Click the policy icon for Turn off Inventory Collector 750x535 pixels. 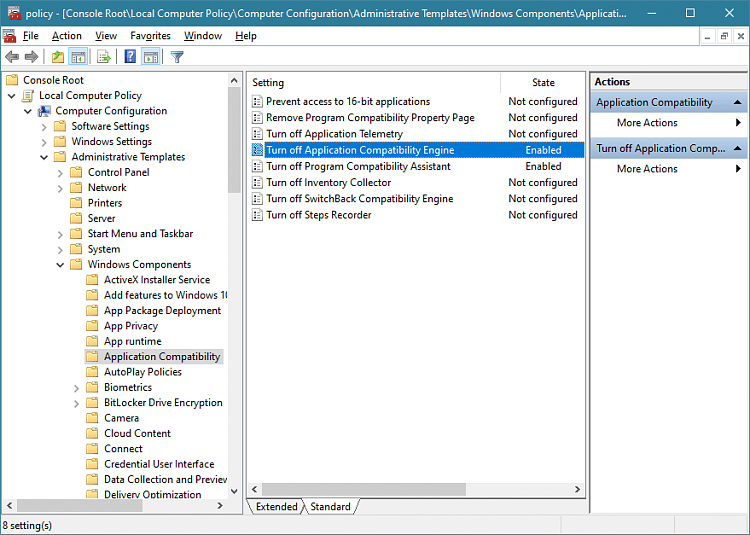click(x=257, y=183)
